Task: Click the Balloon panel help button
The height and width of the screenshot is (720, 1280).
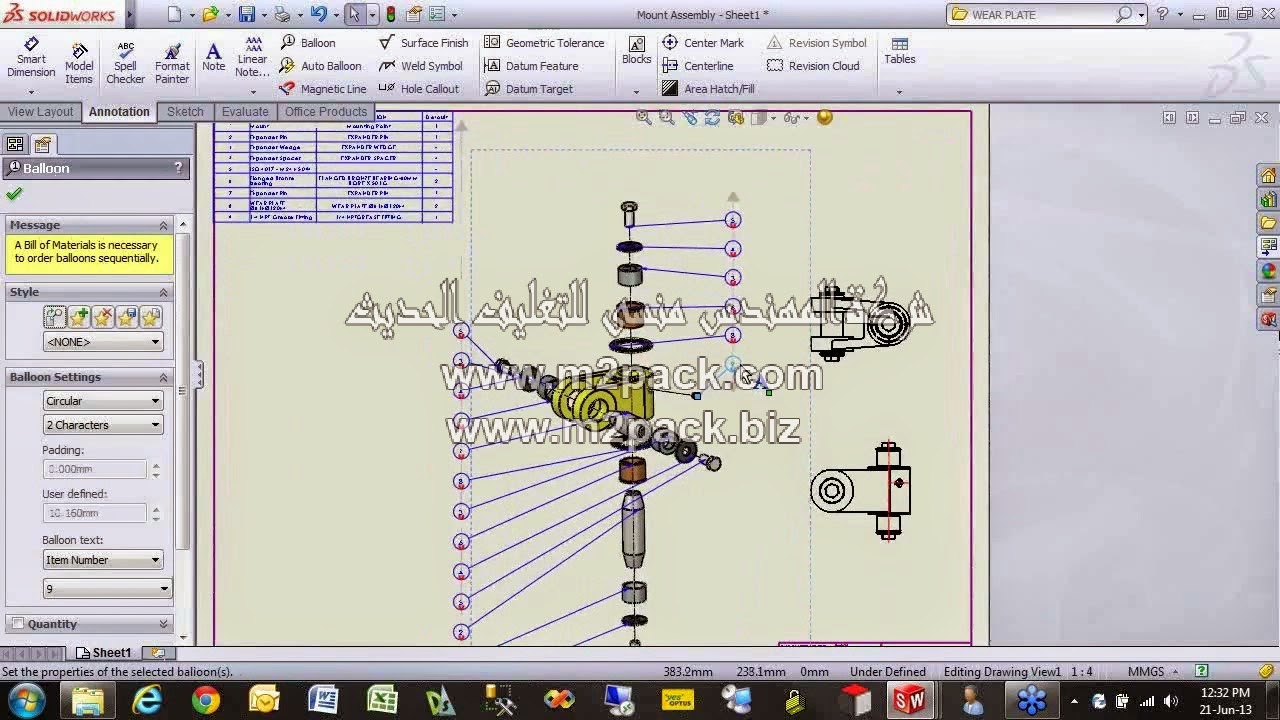Action: point(179,168)
